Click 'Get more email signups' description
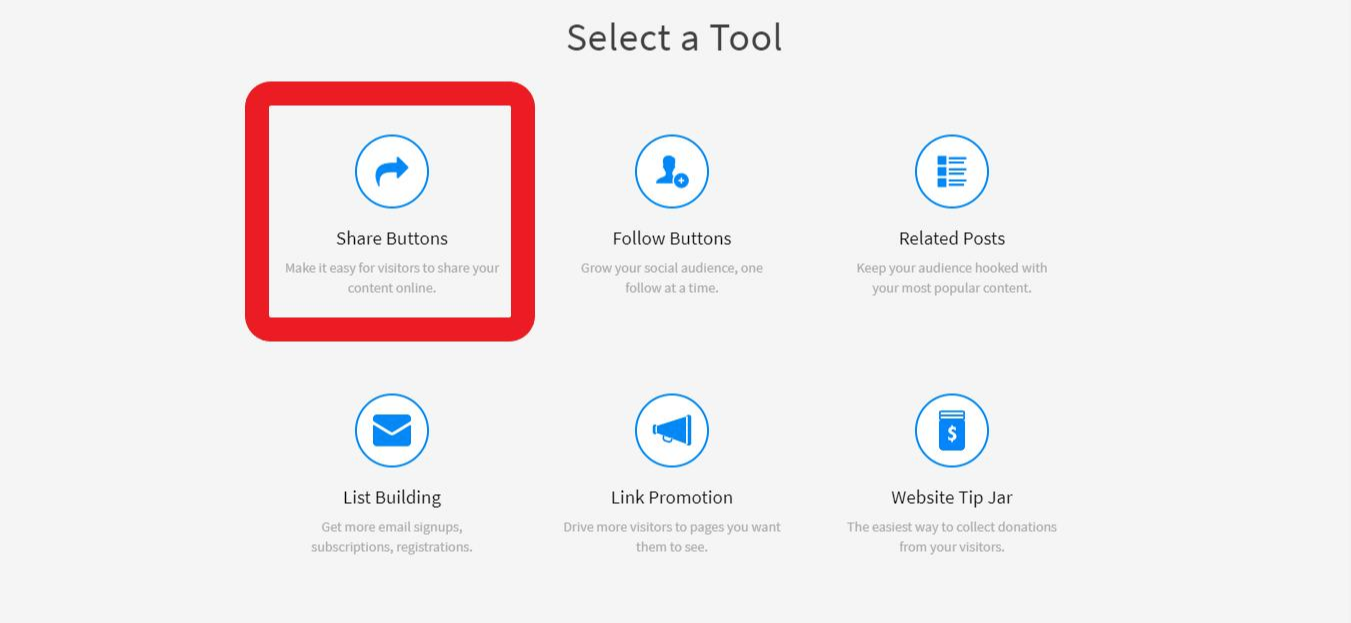 point(392,537)
